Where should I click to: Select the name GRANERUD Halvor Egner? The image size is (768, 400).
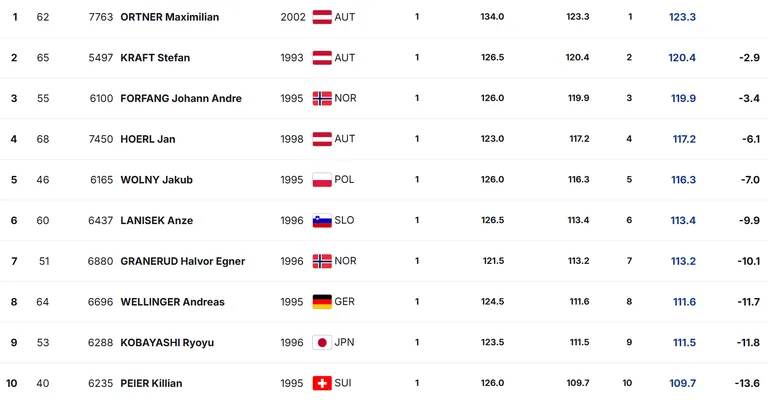183,261
